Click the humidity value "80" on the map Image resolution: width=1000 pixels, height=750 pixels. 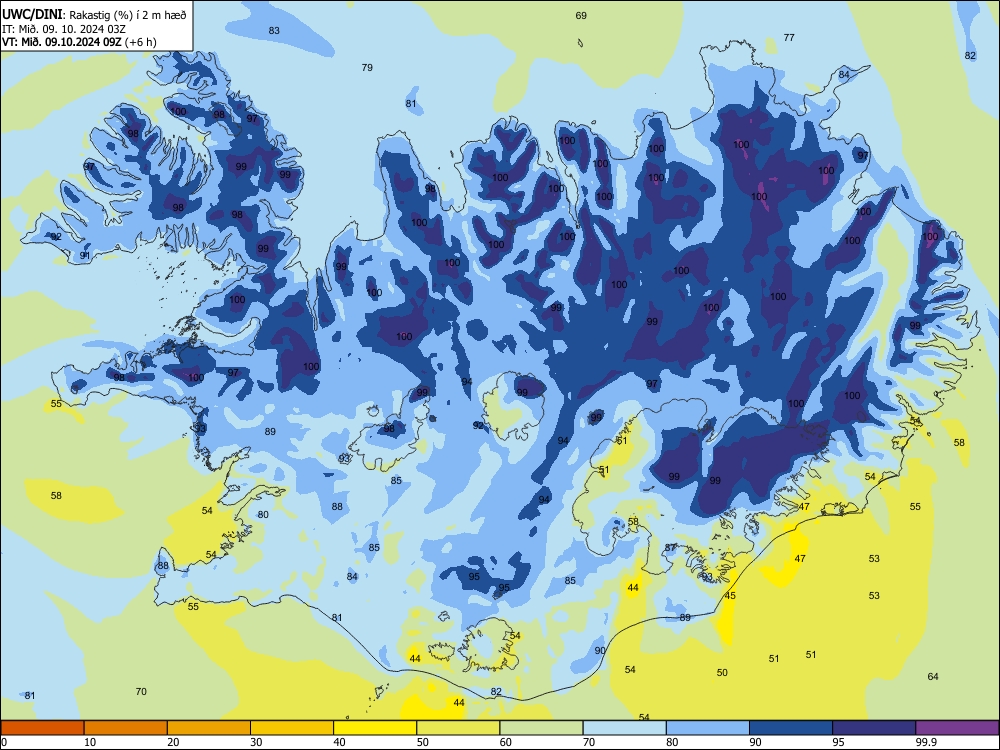(x=263, y=515)
